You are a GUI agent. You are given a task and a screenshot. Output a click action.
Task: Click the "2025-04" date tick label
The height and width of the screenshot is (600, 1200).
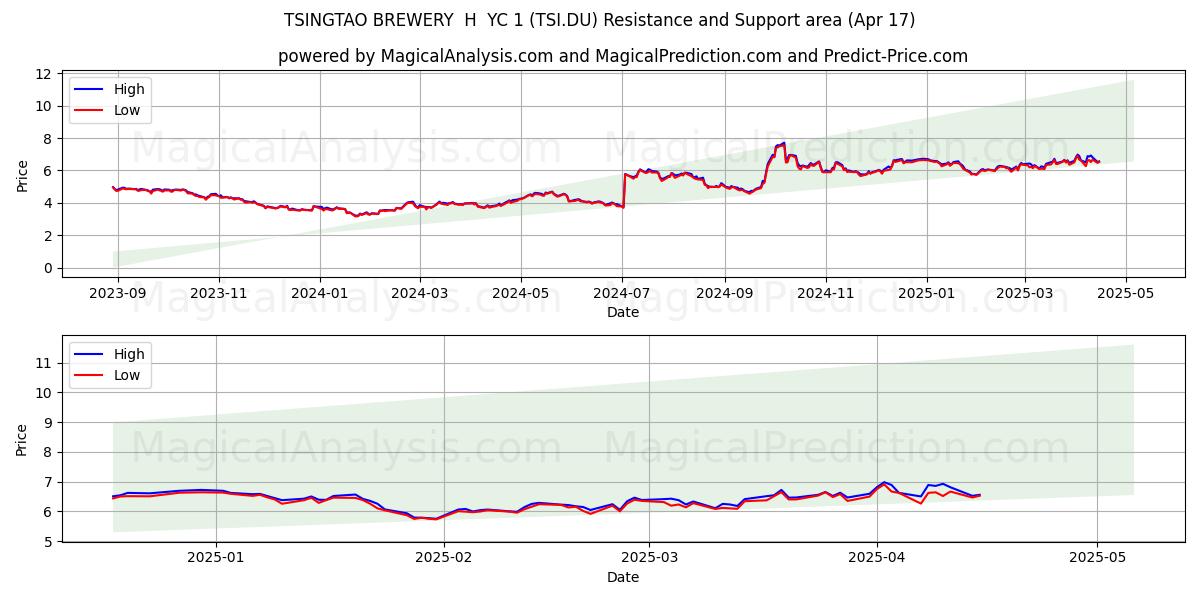[x=877, y=560]
